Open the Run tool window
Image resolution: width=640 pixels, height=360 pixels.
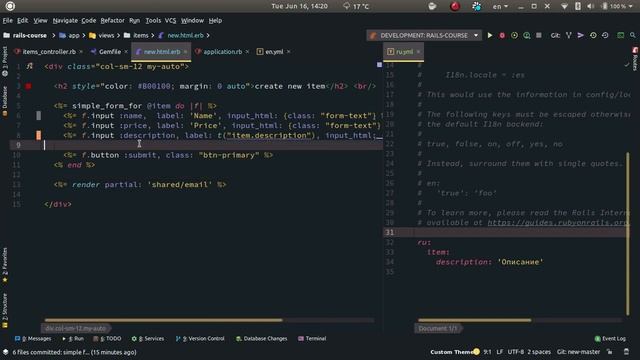(x=73, y=339)
